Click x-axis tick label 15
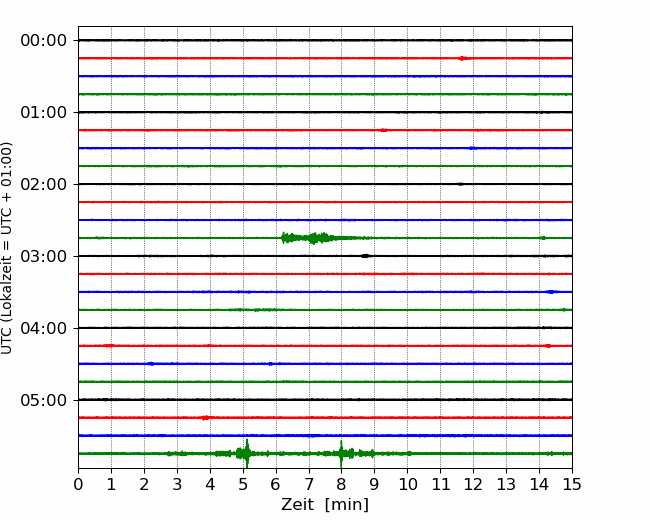 pyautogui.click(x=572, y=484)
